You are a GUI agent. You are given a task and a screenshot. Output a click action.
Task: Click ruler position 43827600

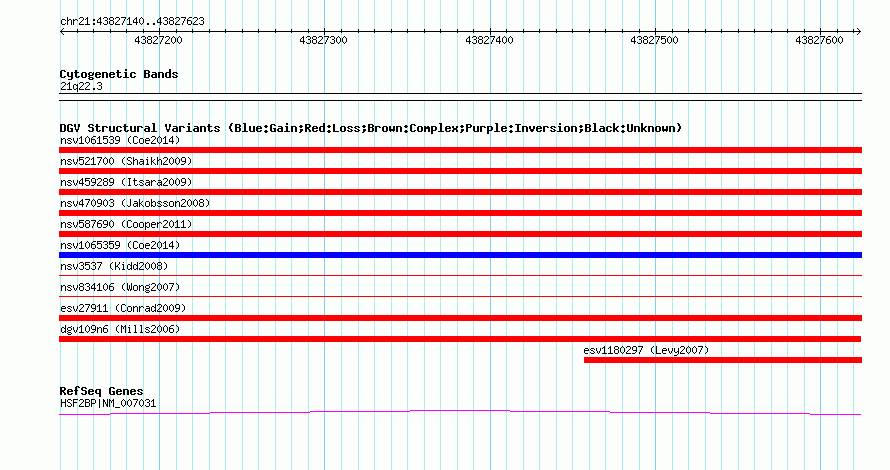(x=820, y=40)
